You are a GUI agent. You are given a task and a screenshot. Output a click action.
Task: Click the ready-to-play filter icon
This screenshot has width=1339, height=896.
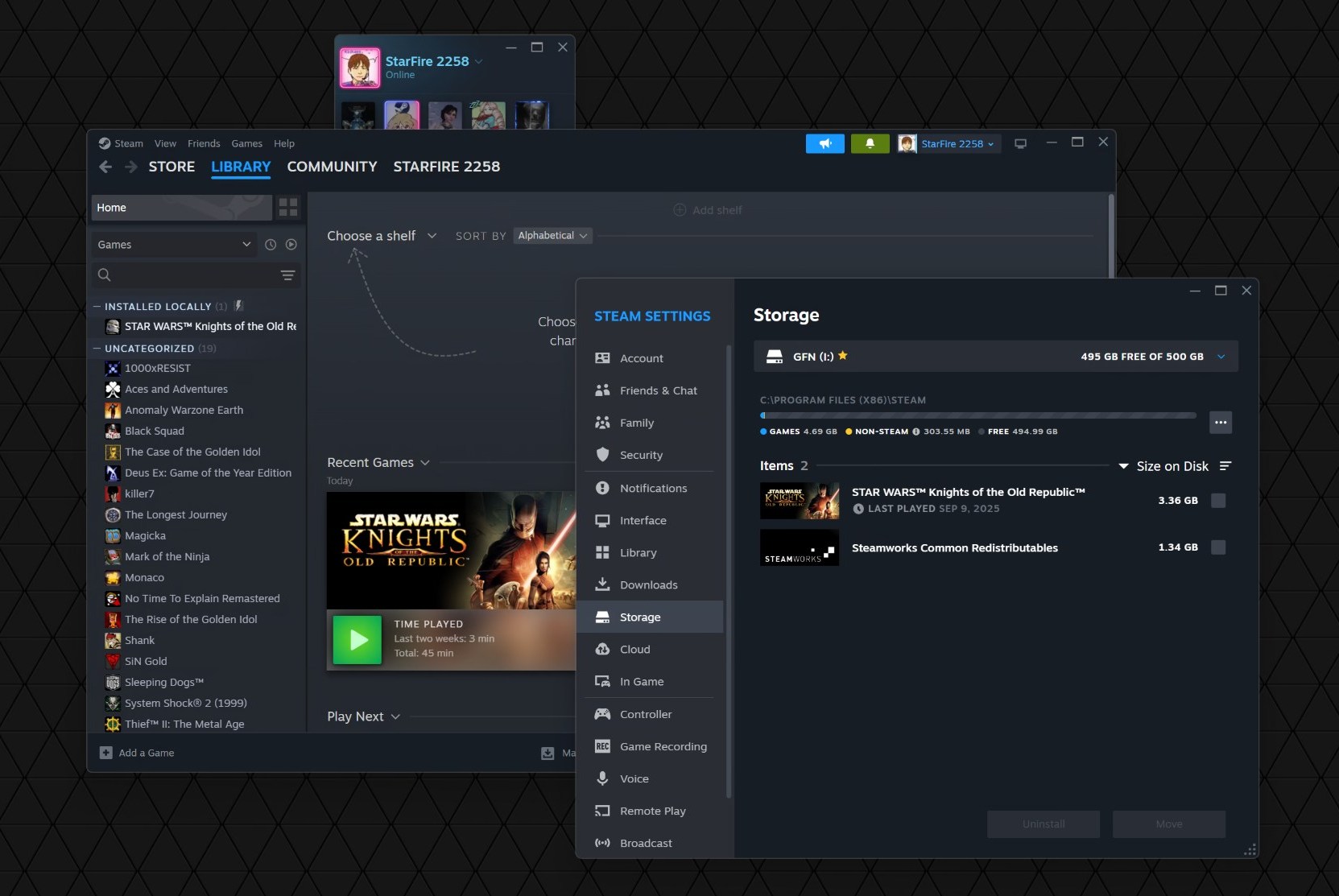click(x=291, y=245)
